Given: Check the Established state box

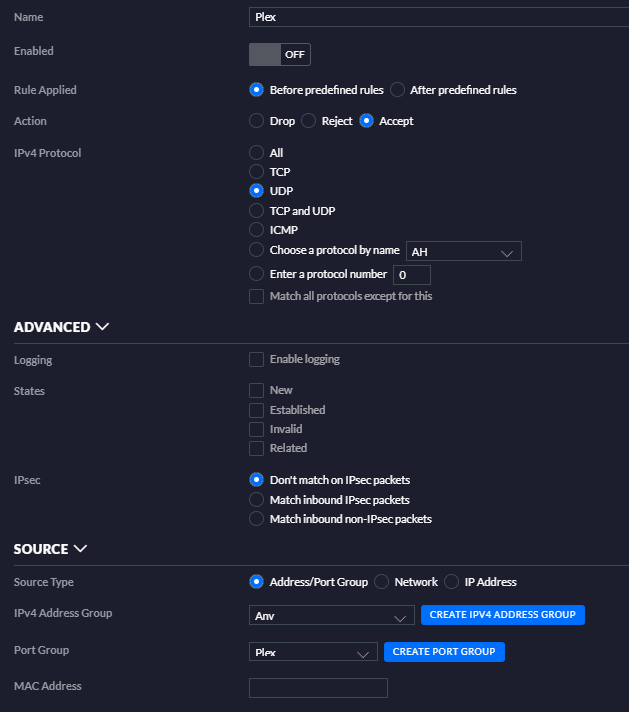Looking at the screenshot, I should coord(256,410).
